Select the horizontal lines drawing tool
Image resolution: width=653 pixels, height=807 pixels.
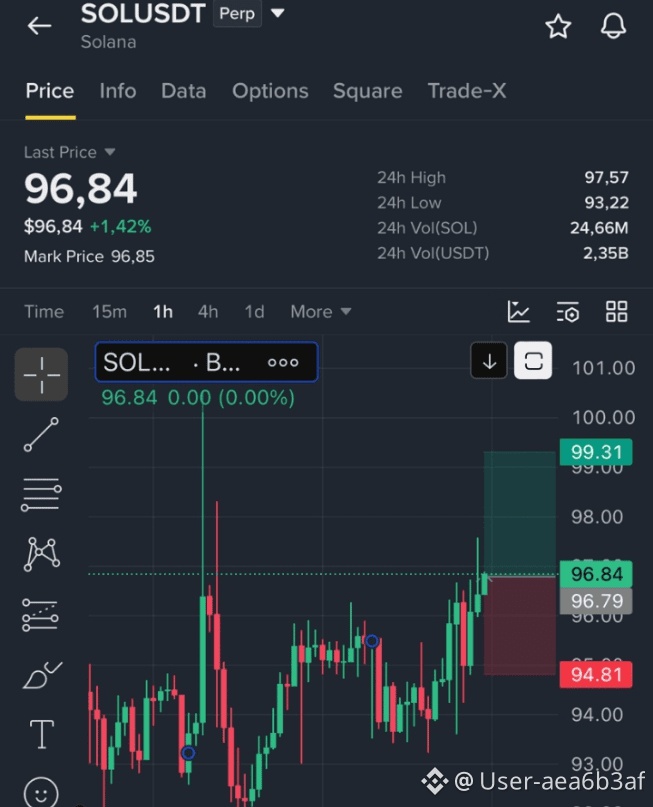pos(41,495)
